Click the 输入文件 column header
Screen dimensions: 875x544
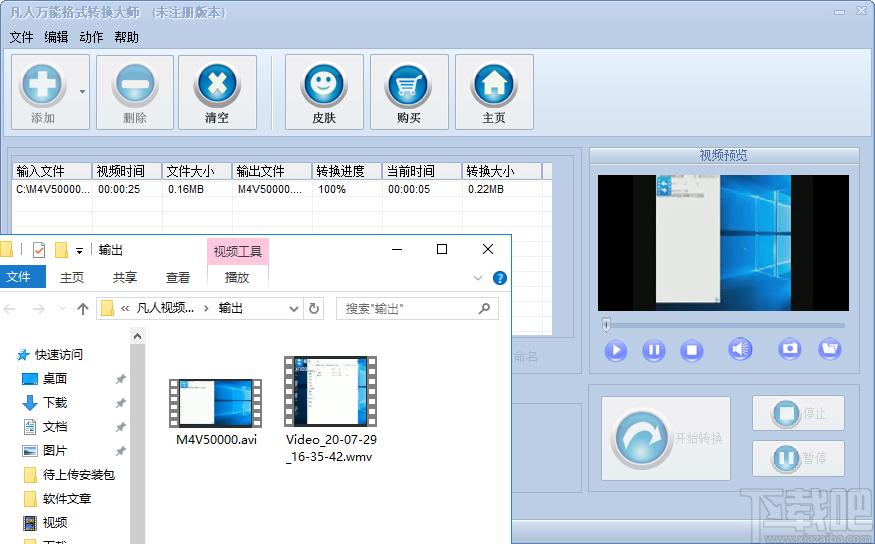[x=52, y=171]
